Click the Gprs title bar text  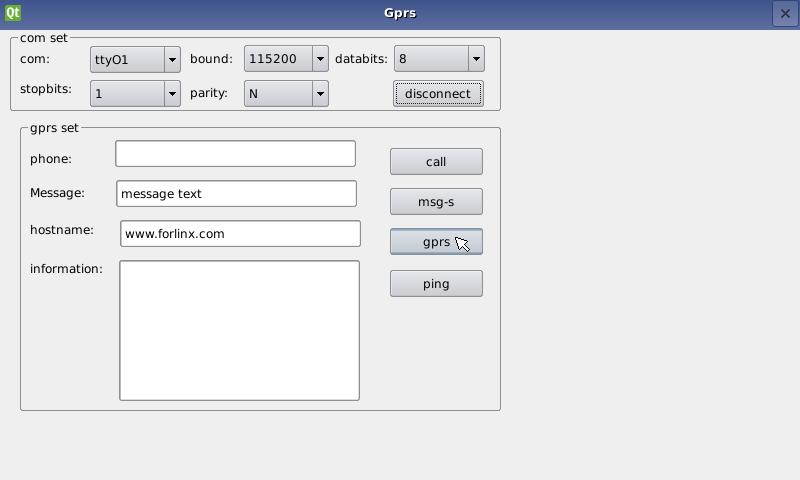point(400,13)
